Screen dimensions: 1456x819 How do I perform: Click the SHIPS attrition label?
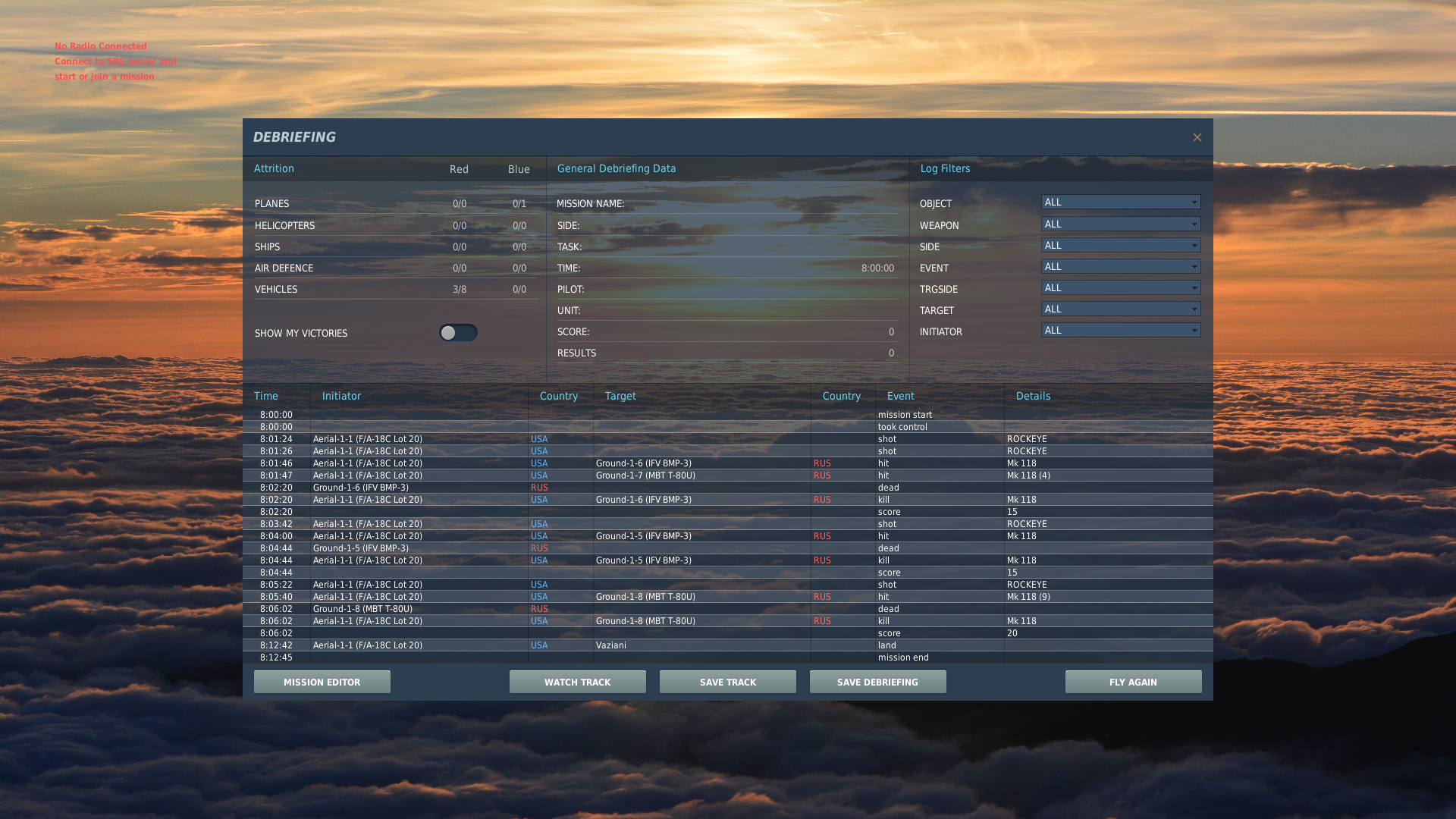[267, 247]
